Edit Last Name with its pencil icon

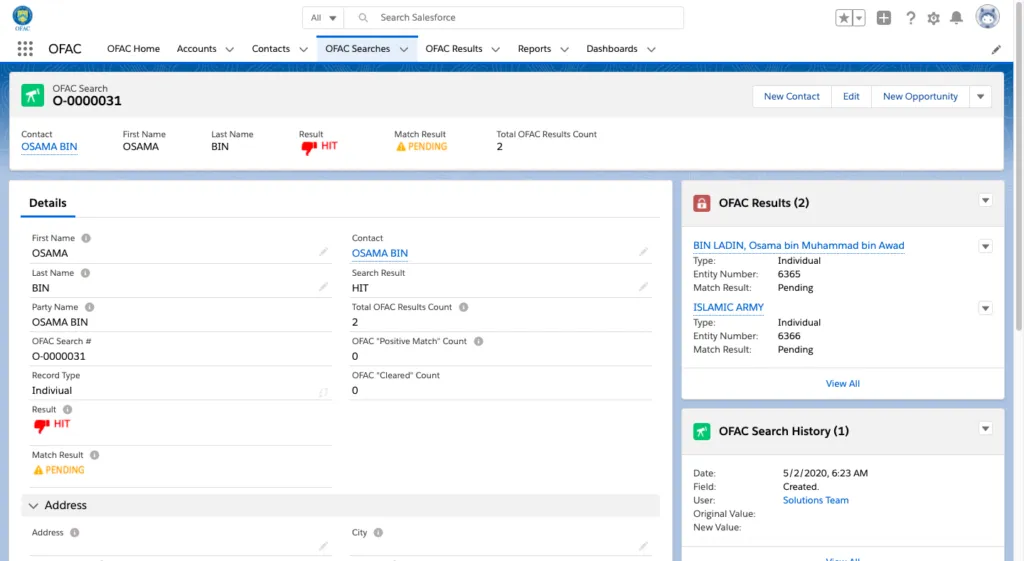click(x=323, y=287)
